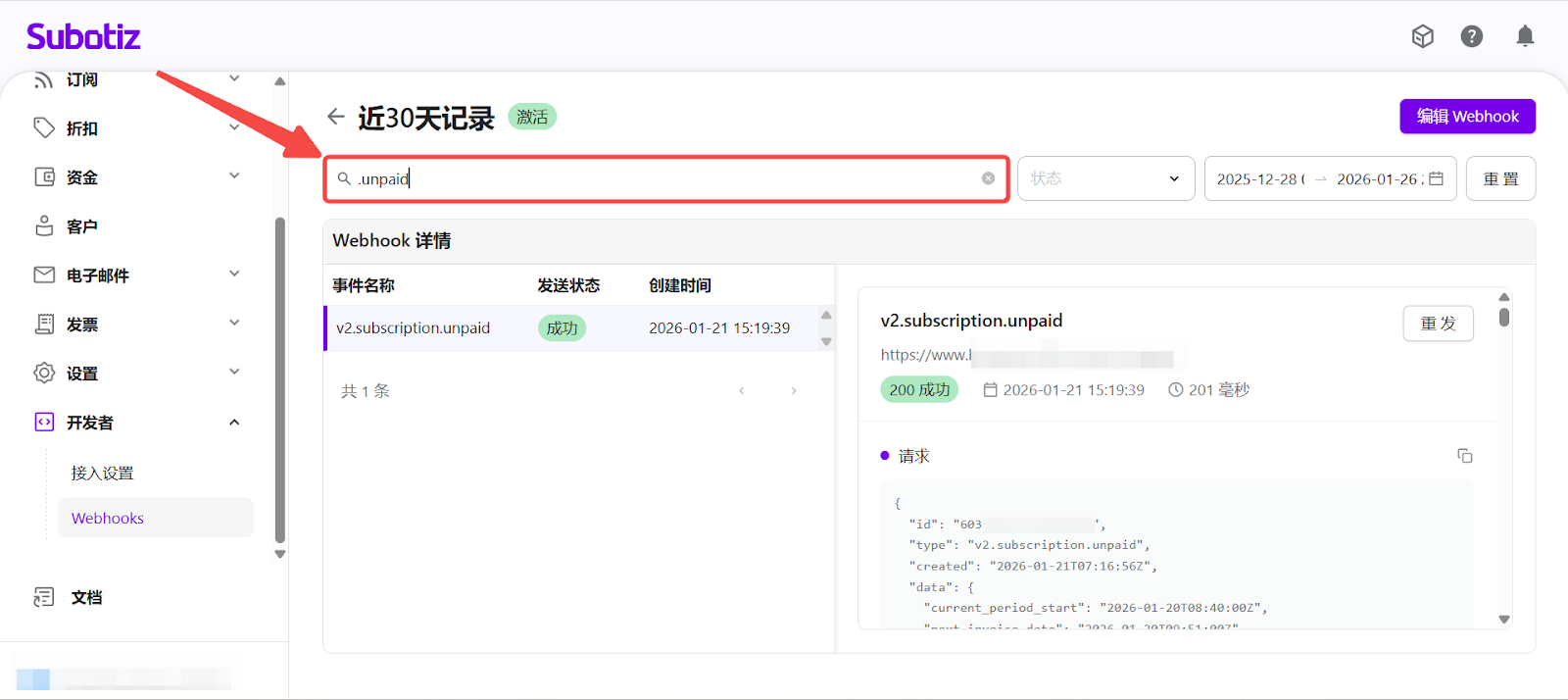
Task: Click the Subotiz logo
Action: [83, 37]
